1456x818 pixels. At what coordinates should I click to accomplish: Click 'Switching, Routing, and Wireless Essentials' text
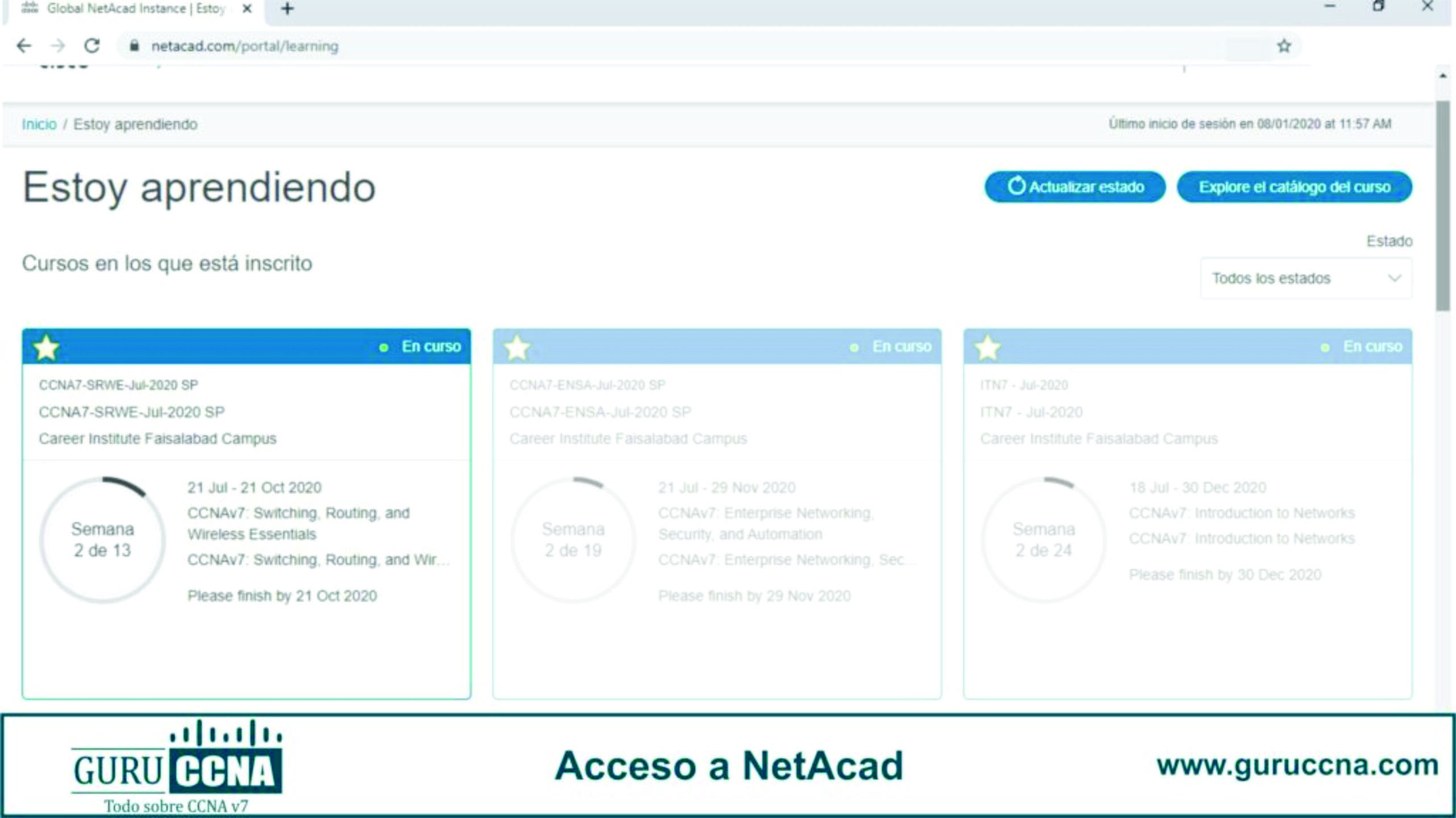[x=299, y=523]
